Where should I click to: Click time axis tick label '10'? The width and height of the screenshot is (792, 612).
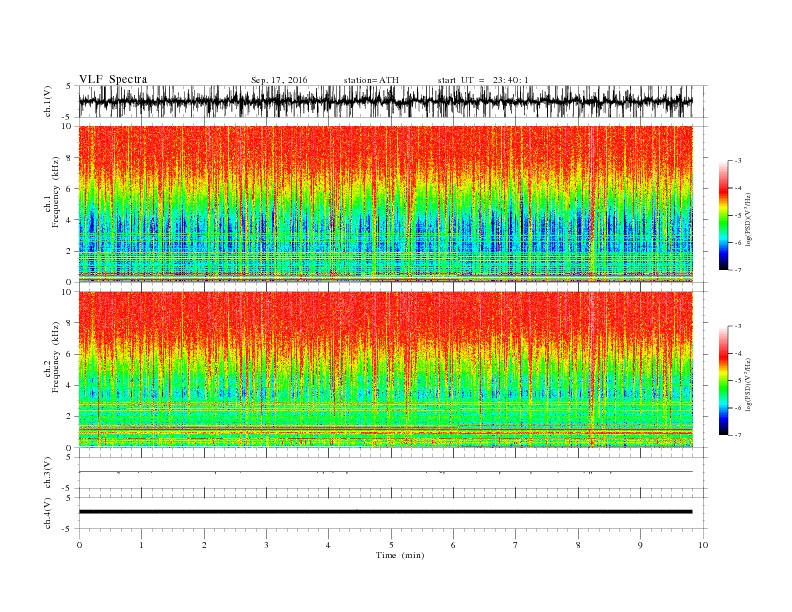[x=703, y=545]
